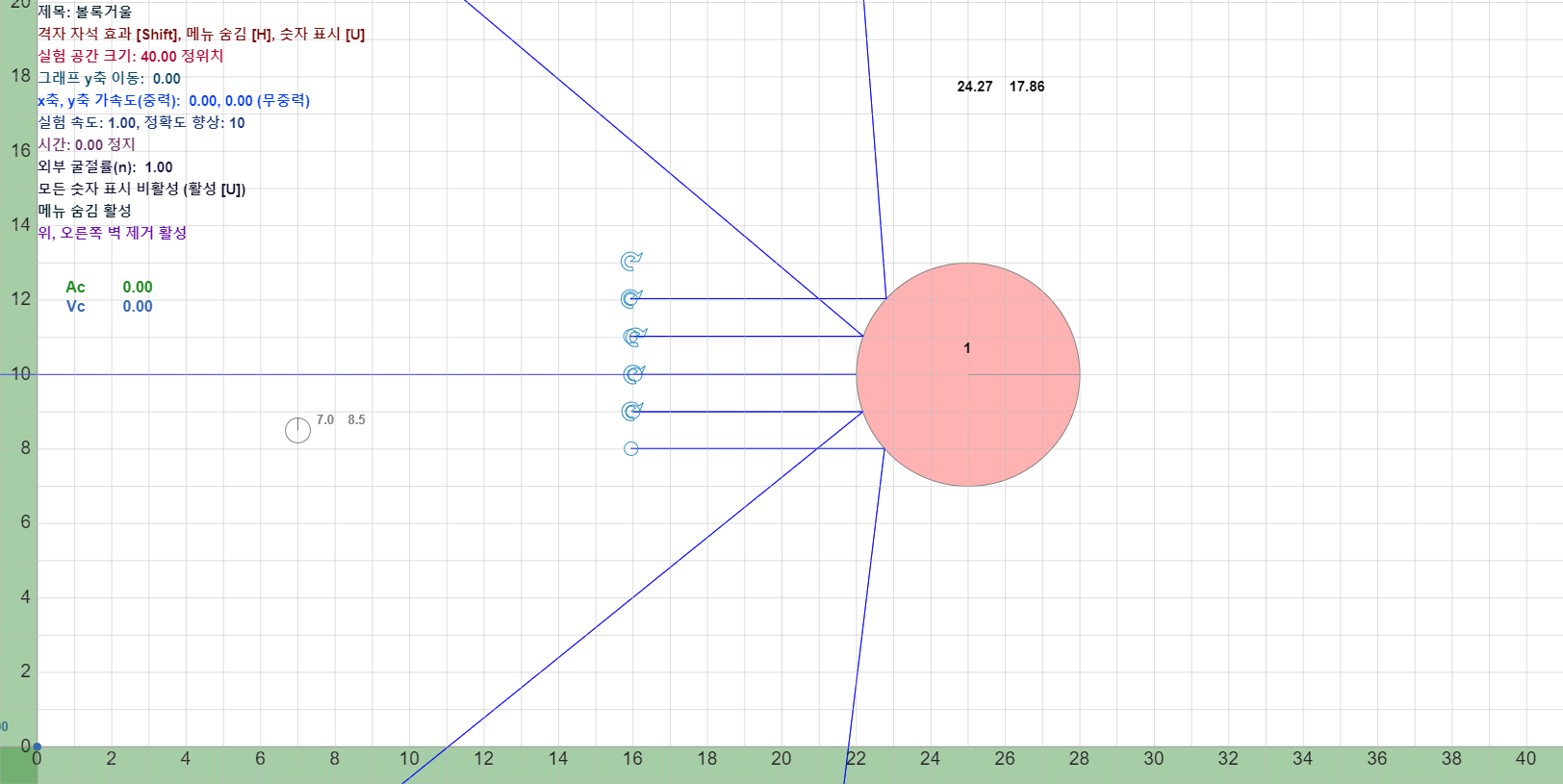Click the cursor coordinate '17.86'
The image size is (1563, 784).
pos(1027,87)
